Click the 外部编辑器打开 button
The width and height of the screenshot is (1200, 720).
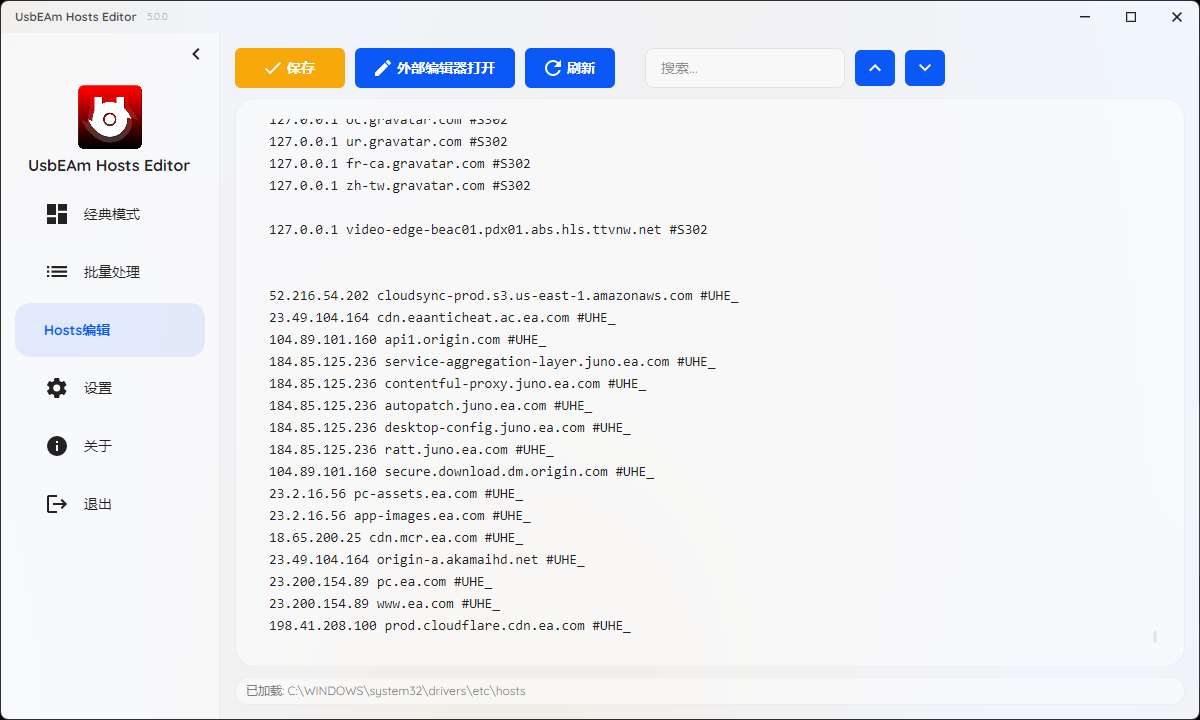pos(435,68)
